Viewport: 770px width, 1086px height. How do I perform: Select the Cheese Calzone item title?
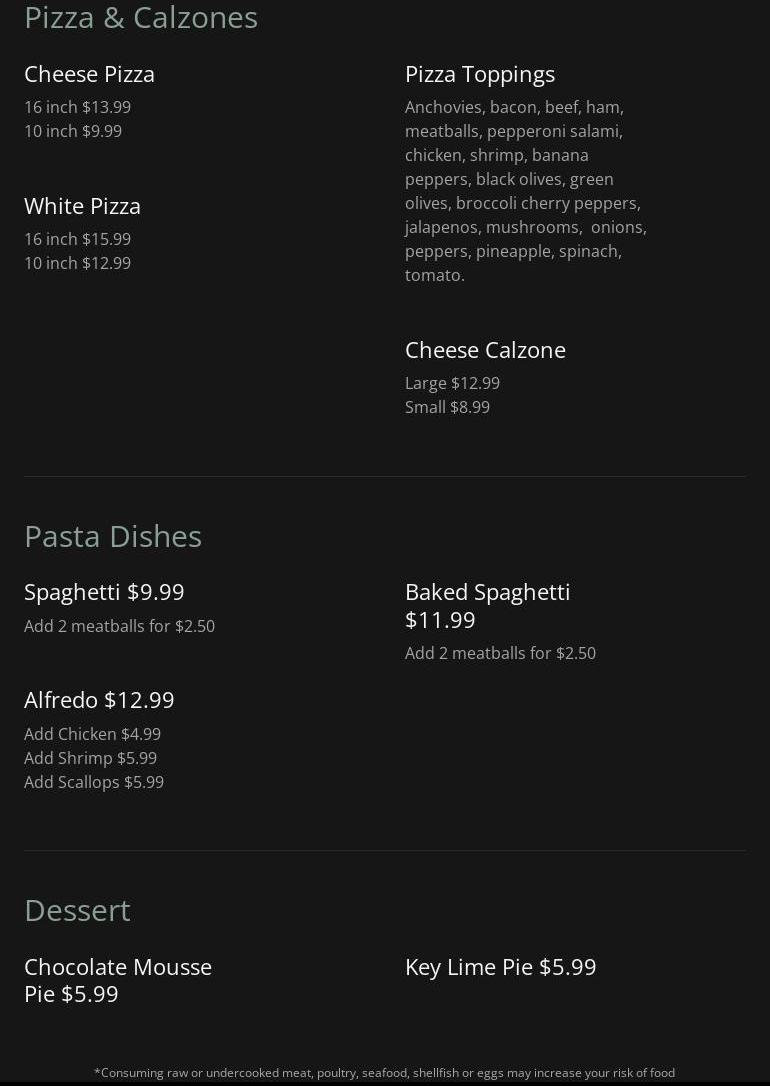[485, 350]
